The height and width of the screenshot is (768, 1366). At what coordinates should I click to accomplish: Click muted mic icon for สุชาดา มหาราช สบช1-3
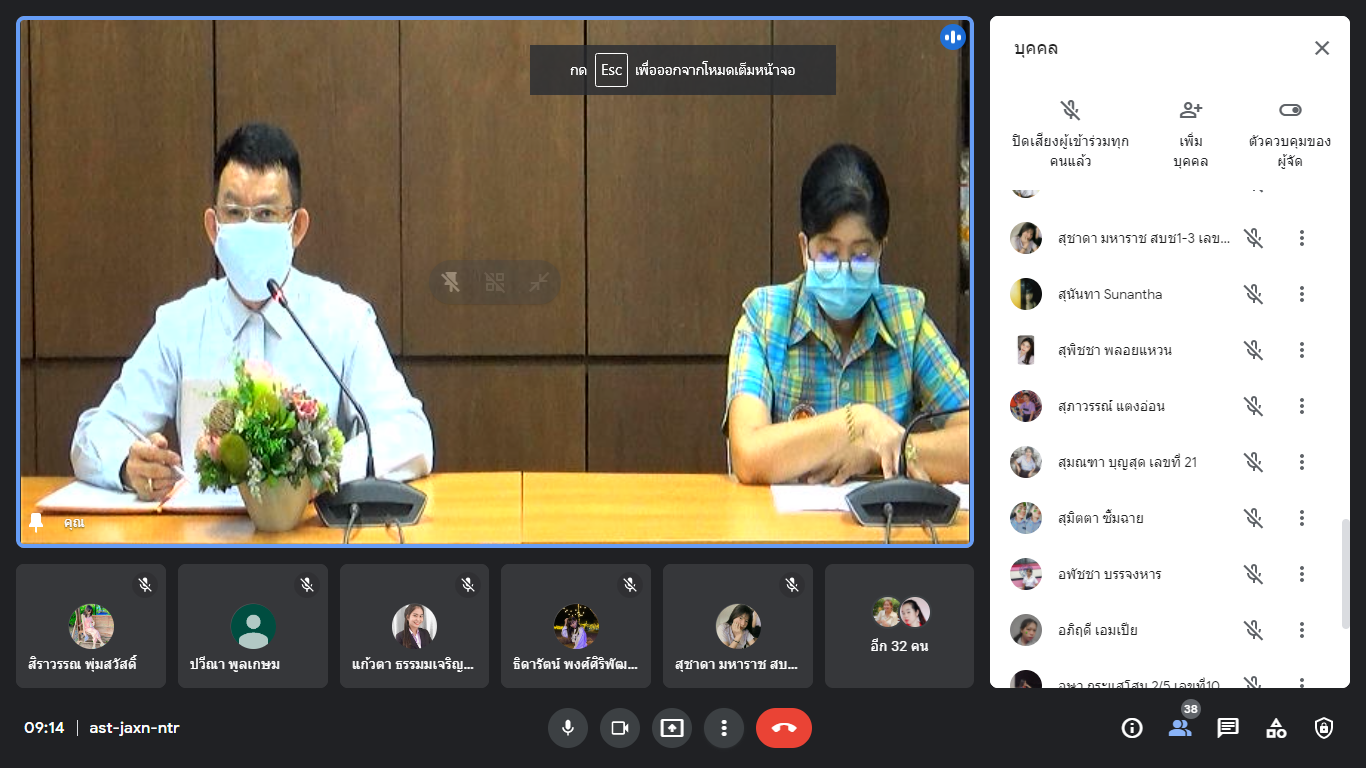tap(1254, 238)
